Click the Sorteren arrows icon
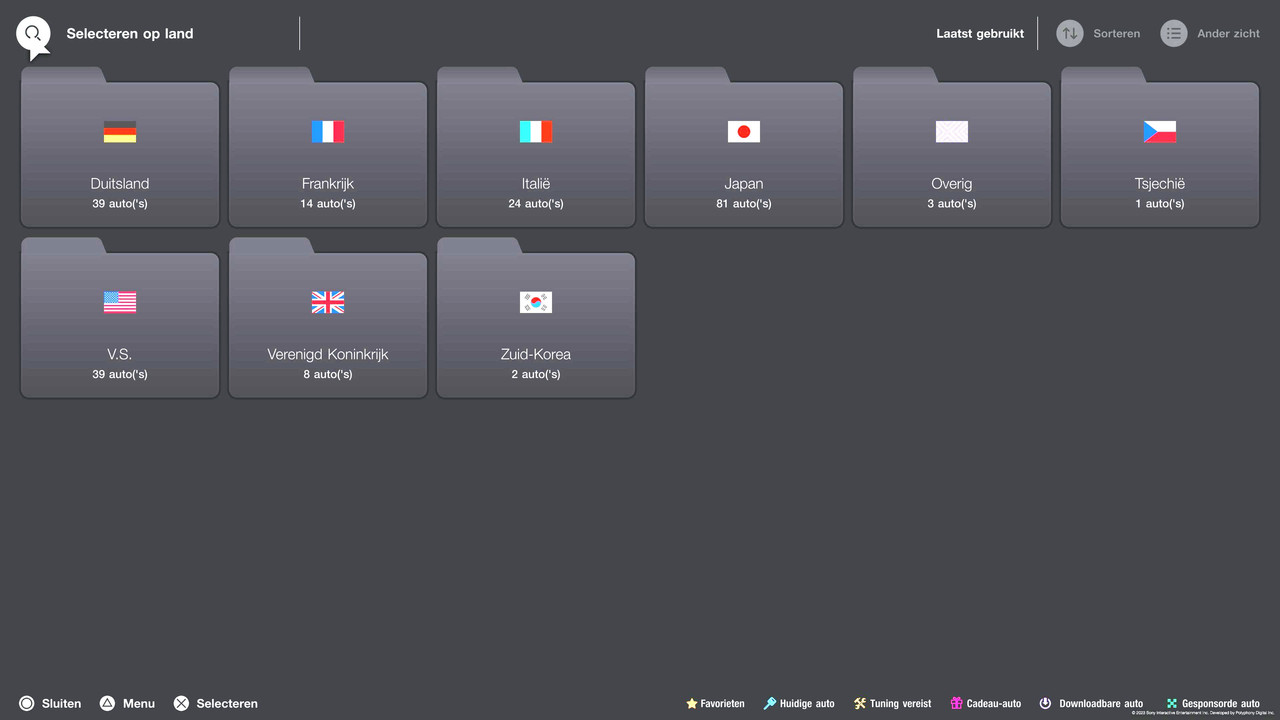1280x720 pixels. point(1070,33)
